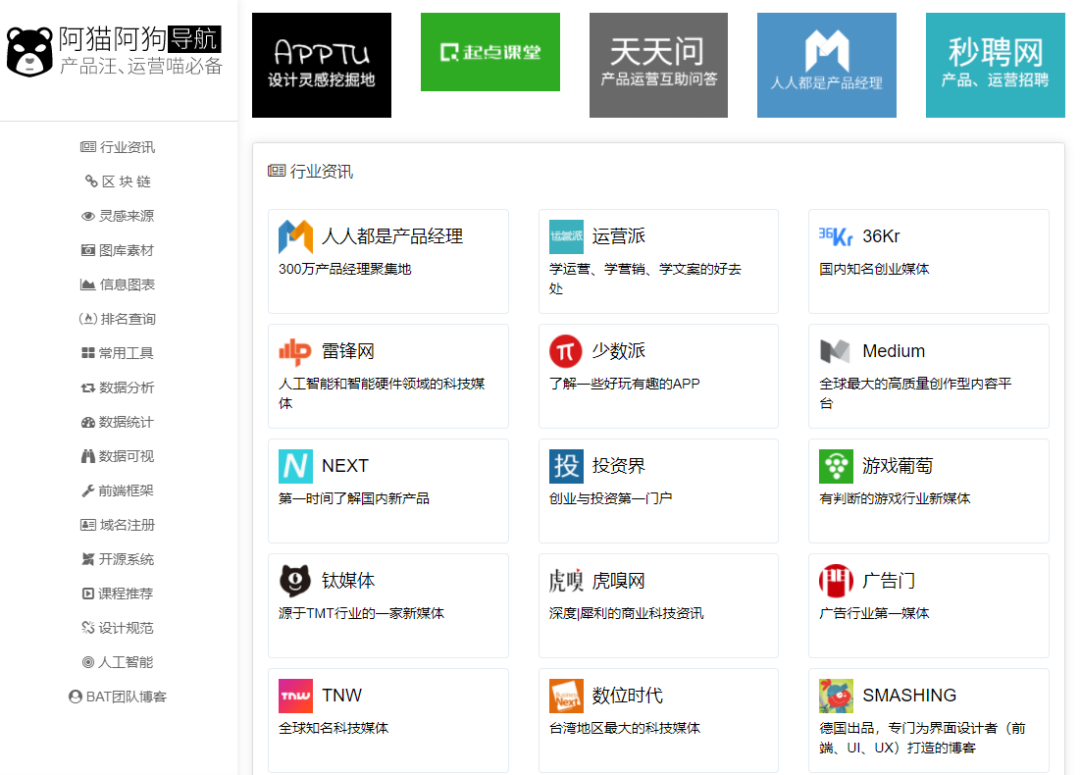Go to 数据可视 sidebar category
This screenshot has width=1080, height=775.
(x=118, y=456)
